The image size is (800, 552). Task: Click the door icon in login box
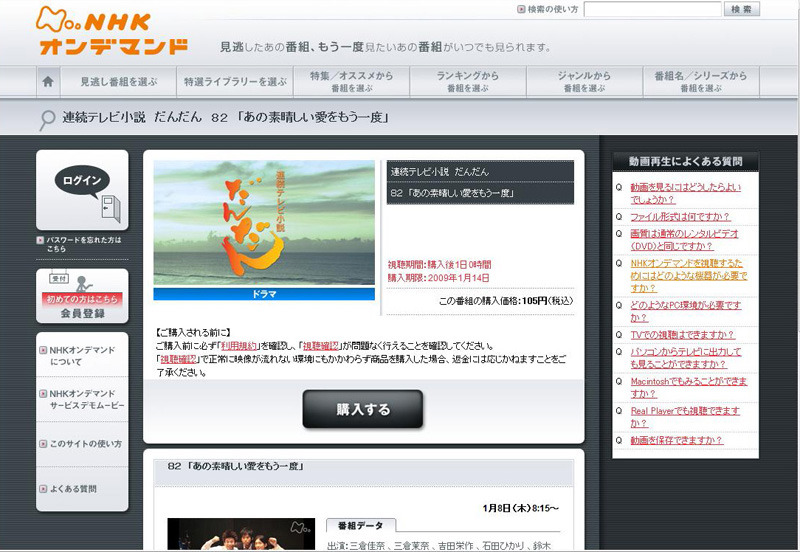[111, 208]
